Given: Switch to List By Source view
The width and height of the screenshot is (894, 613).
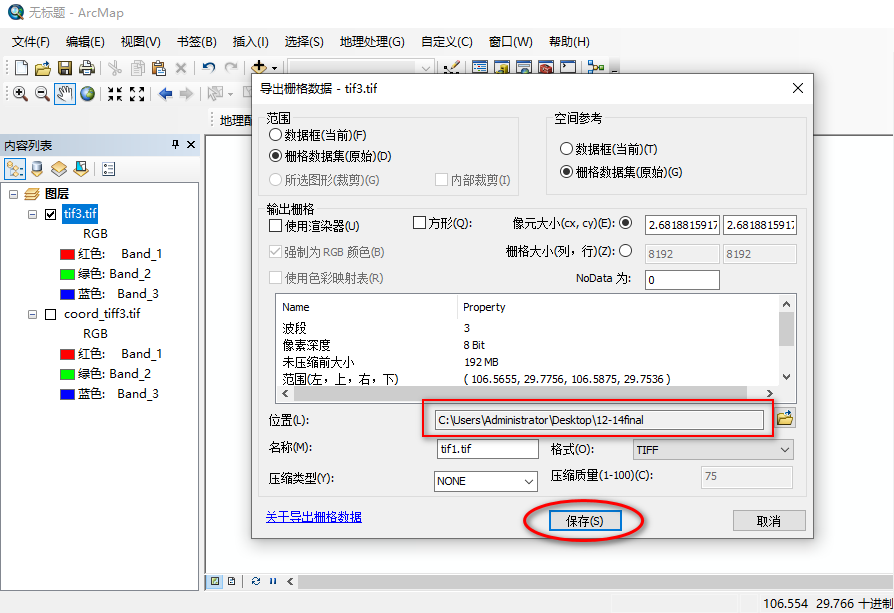Looking at the screenshot, I should pos(37,169).
